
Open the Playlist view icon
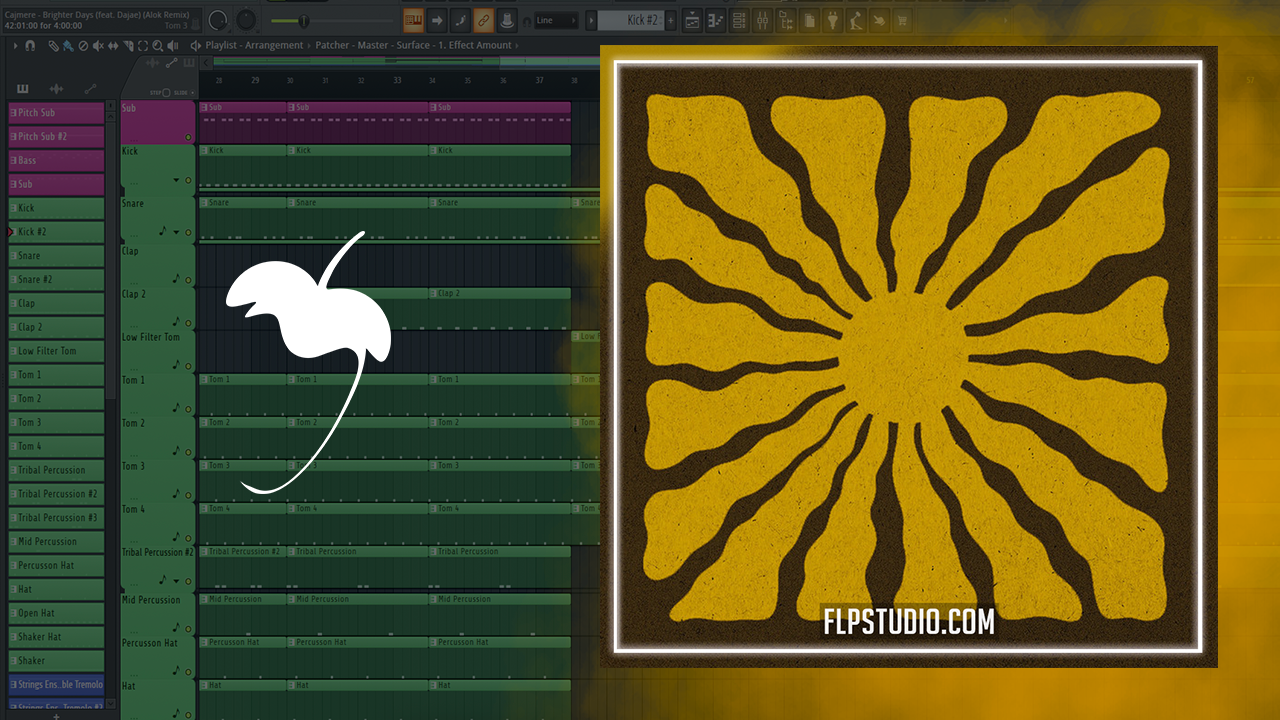click(x=692, y=20)
